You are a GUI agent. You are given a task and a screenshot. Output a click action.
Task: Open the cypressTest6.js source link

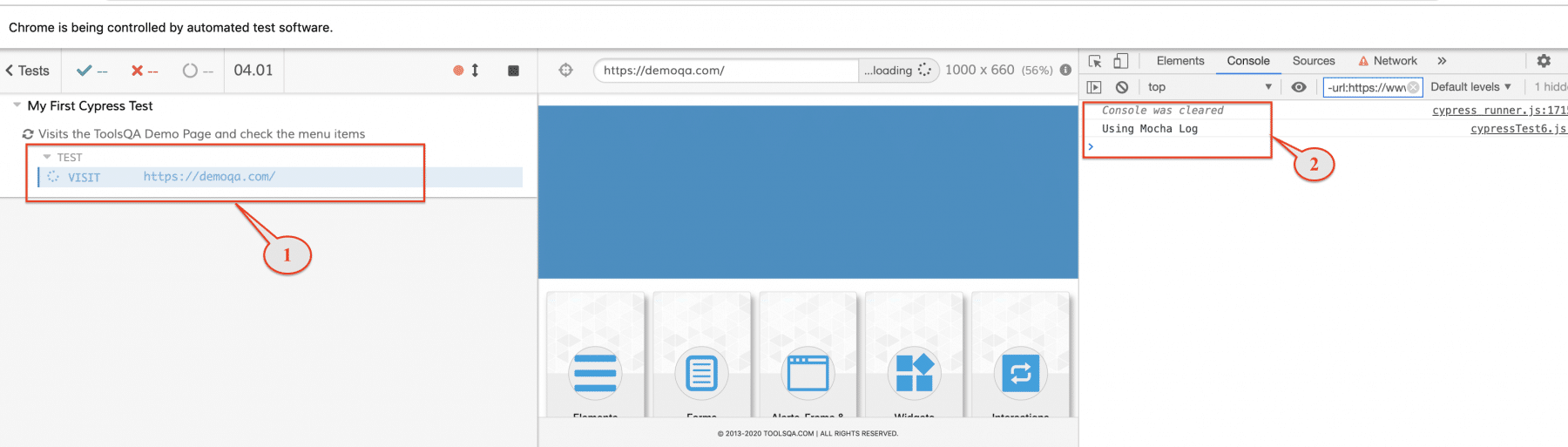tap(1518, 129)
